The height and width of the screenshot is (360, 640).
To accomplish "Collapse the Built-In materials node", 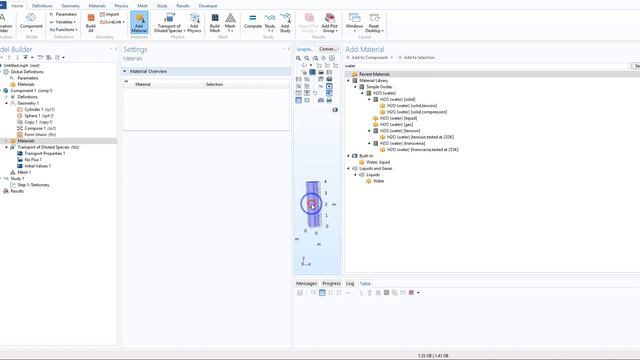I will point(349,156).
